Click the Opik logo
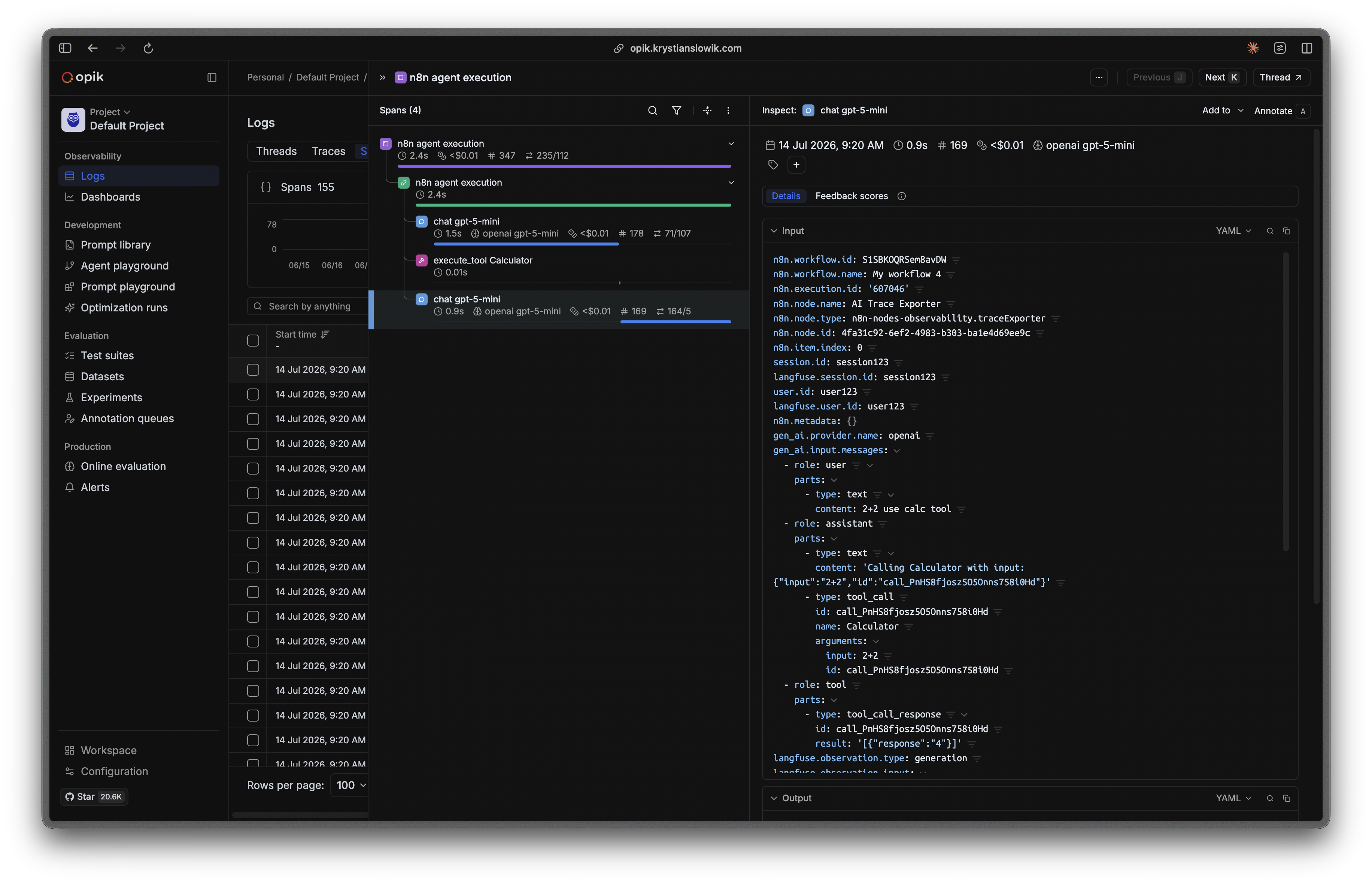The height and width of the screenshot is (884, 1372). [x=83, y=77]
